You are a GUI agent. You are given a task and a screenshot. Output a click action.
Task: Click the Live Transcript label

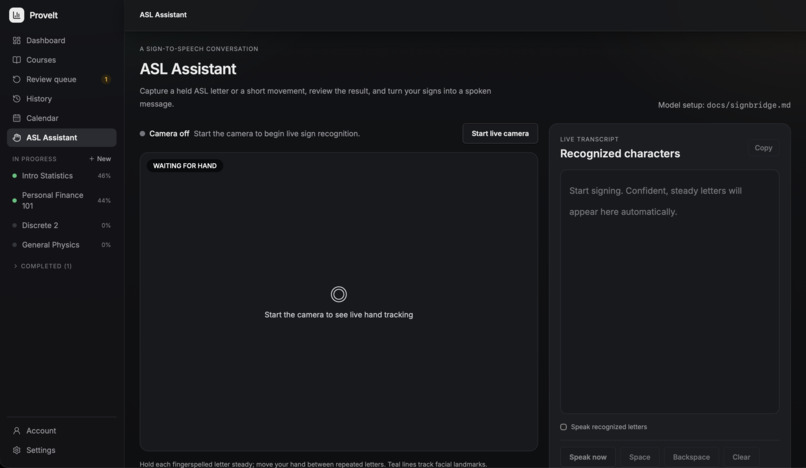589,139
